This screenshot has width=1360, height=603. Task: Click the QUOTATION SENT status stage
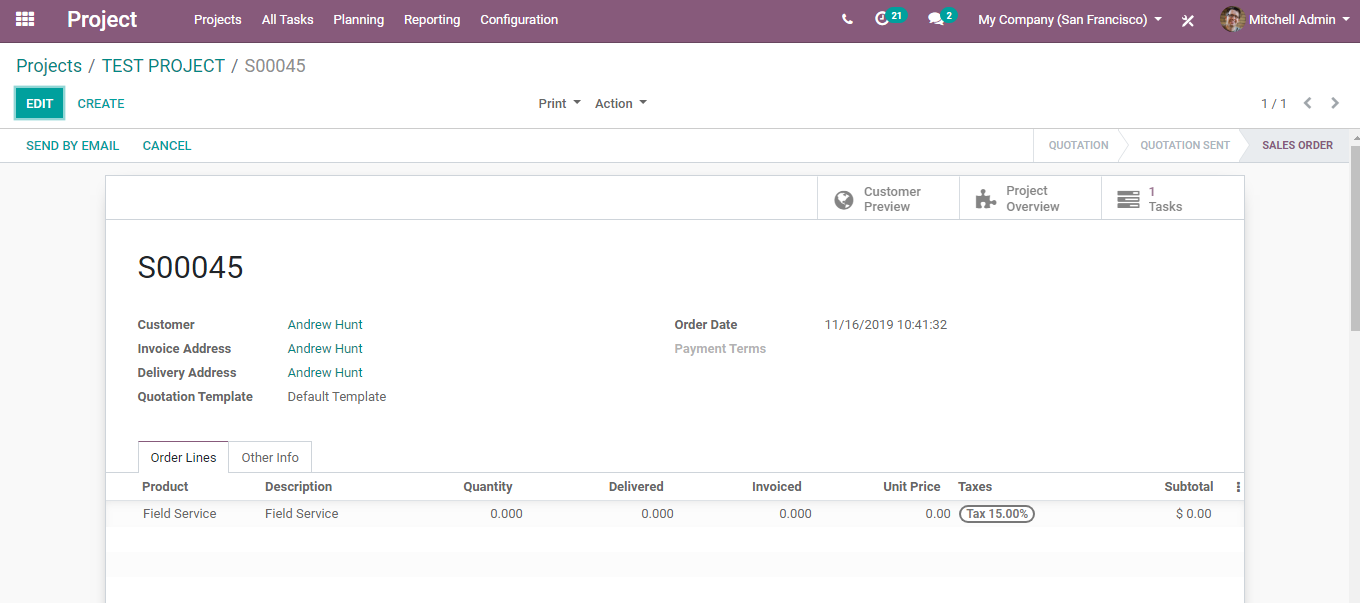(x=1185, y=145)
